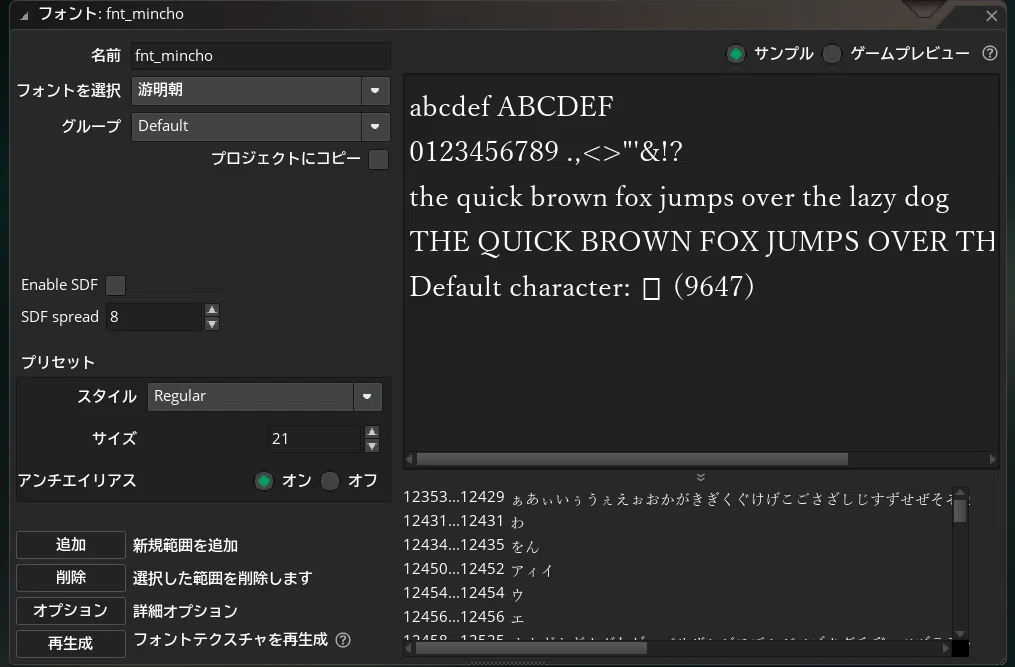Click the sample preview horizontal scrollbar
This screenshot has width=1015, height=667.
pos(632,459)
